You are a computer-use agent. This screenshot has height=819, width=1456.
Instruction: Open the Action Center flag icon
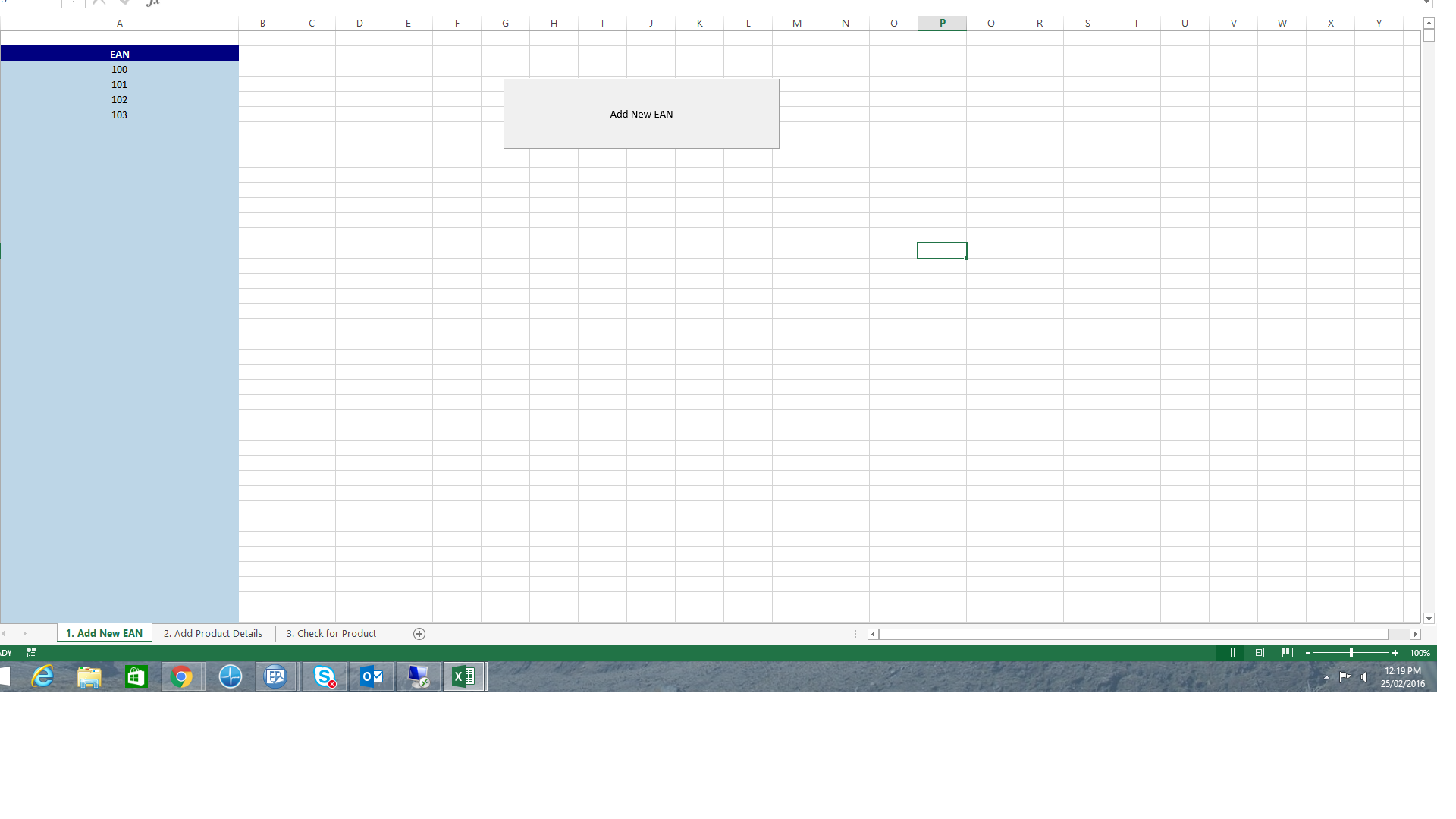click(x=1344, y=678)
